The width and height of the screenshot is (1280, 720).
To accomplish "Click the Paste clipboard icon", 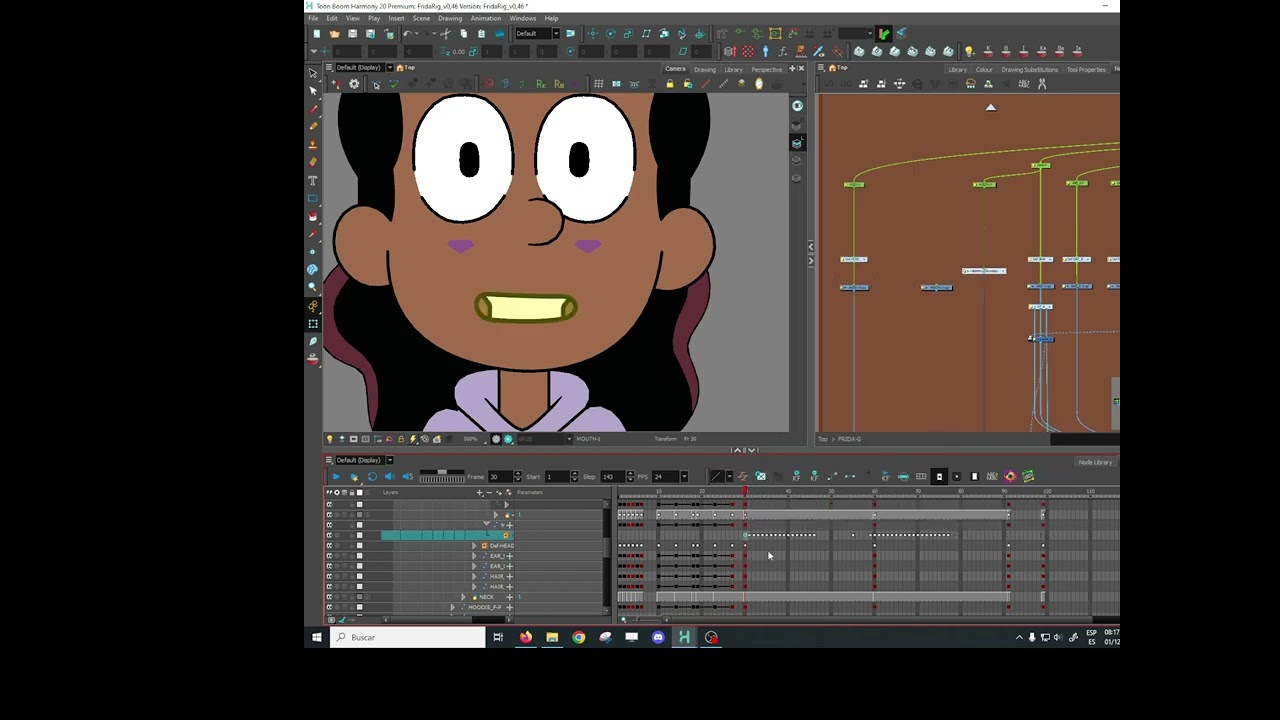I will coord(482,34).
